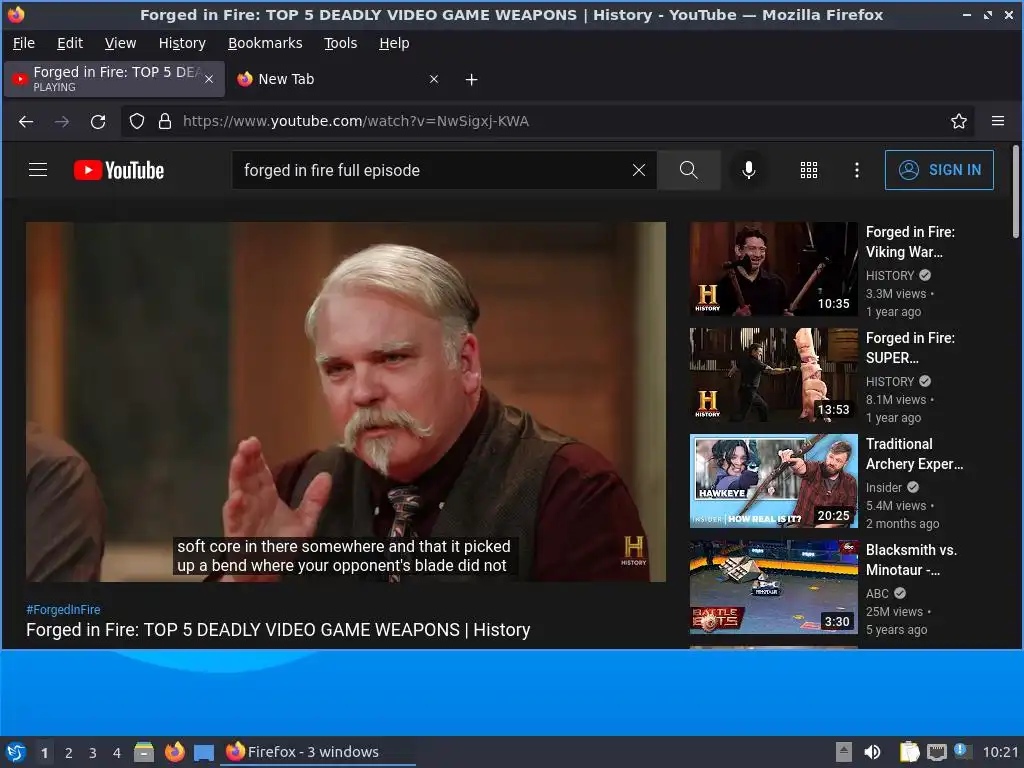Open Forged in Fire: SUPER video title

point(910,347)
